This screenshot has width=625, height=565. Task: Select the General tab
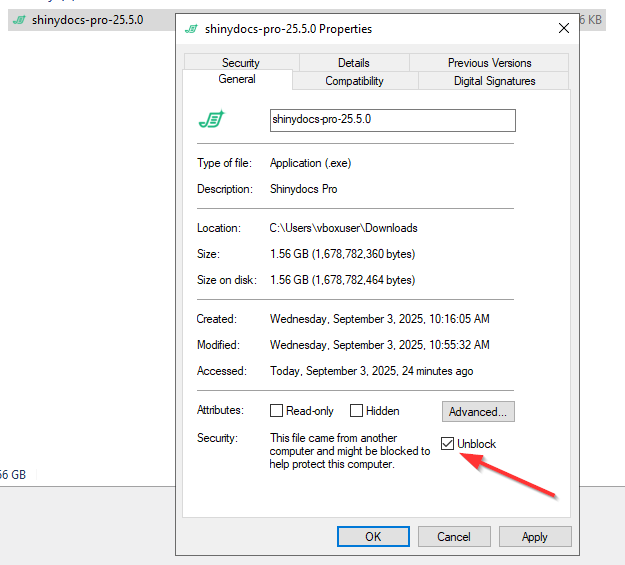pos(237,80)
